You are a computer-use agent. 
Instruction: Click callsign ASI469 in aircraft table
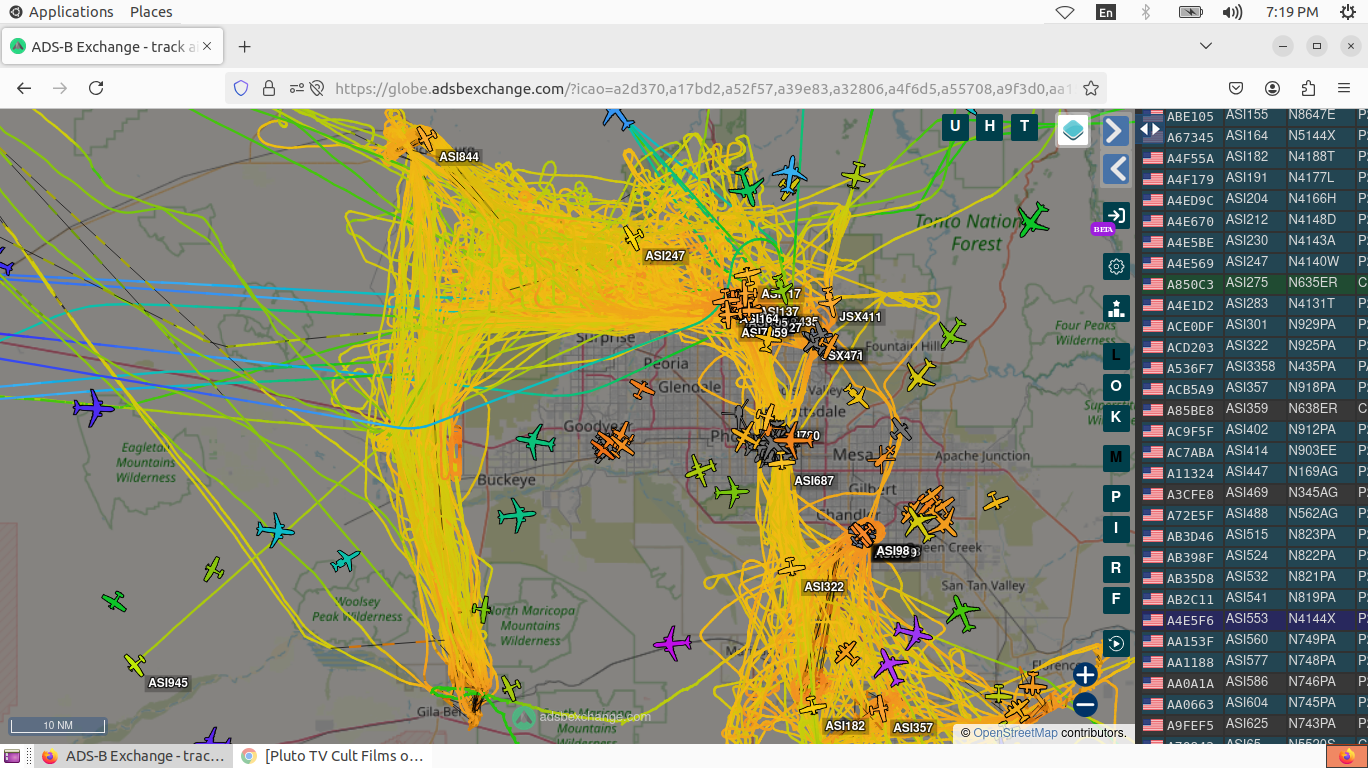click(x=1247, y=494)
